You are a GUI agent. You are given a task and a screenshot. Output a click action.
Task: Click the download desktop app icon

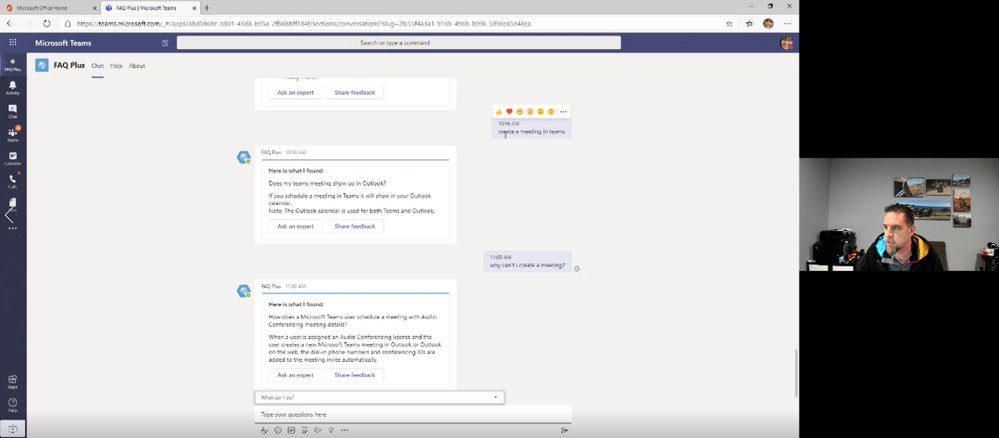click(13, 429)
